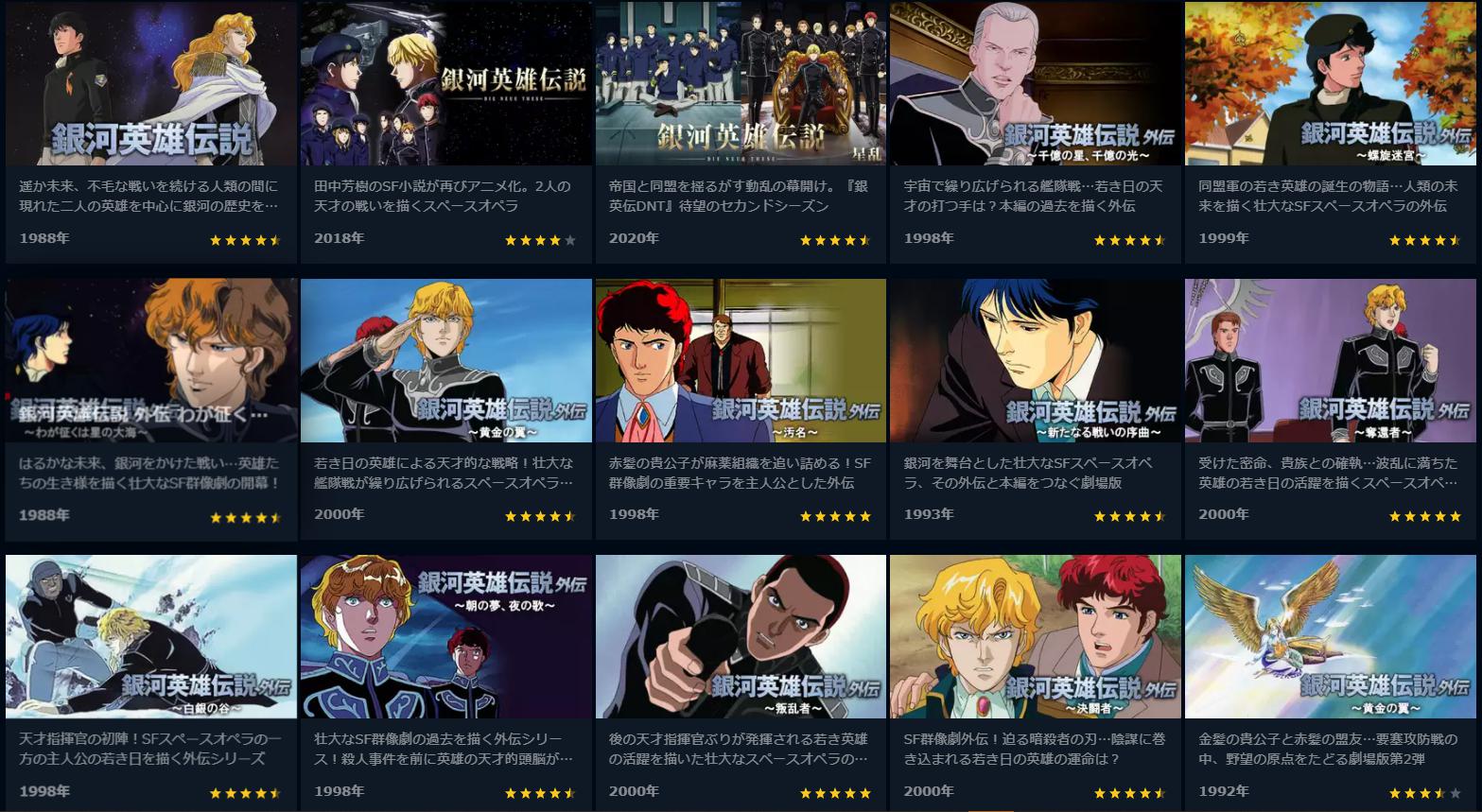Open 外伝 決闘者 thumbnail
The width and height of the screenshot is (1482, 812).
(x=1036, y=637)
